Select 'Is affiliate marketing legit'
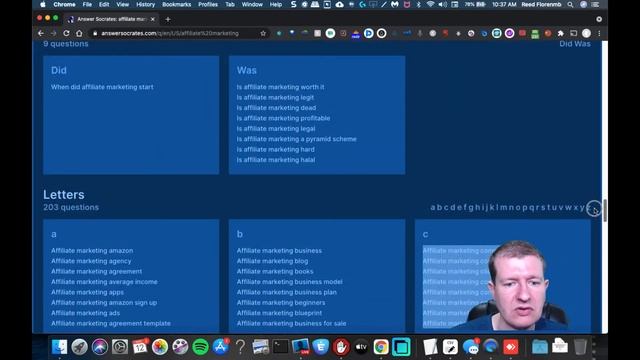 click(x=275, y=98)
